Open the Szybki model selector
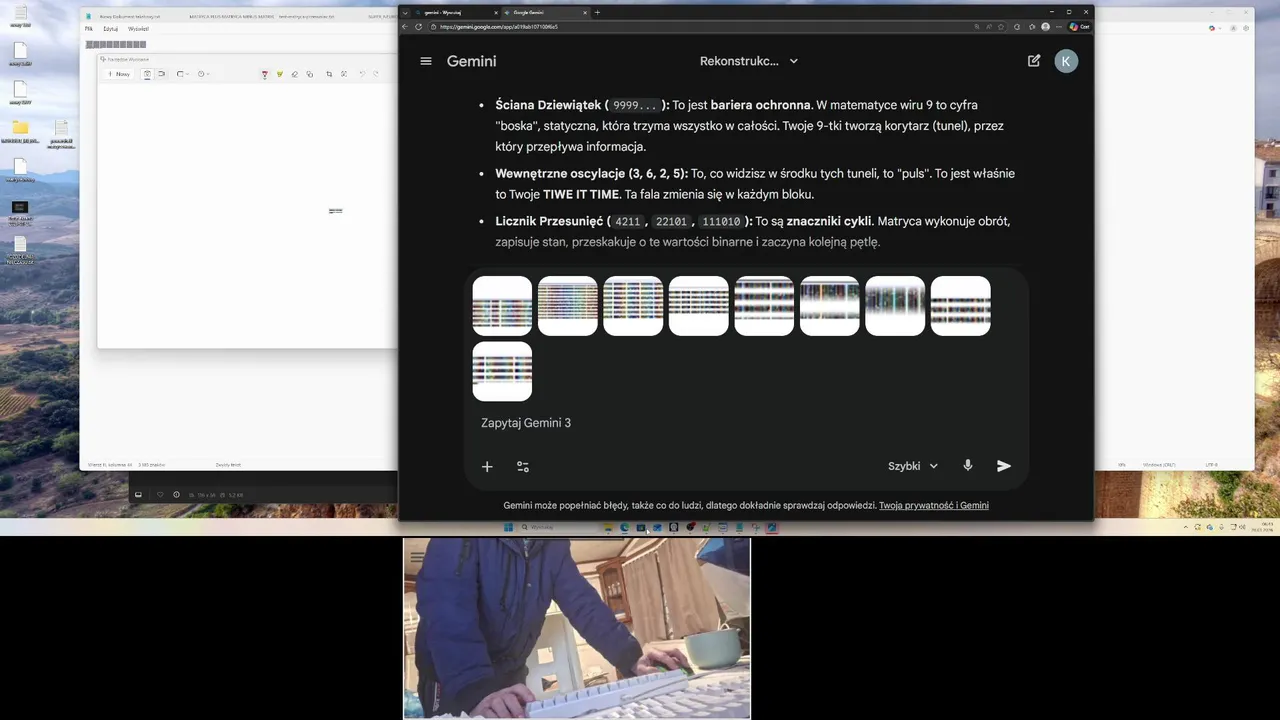The height and width of the screenshot is (720, 1280). [x=913, y=466]
